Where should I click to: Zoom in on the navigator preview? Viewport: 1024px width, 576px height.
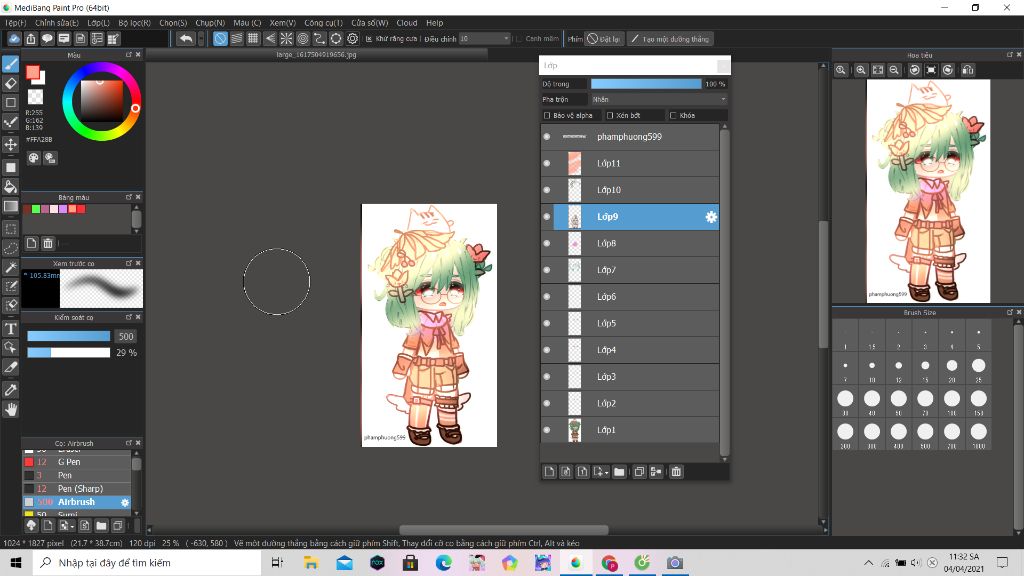pos(861,70)
